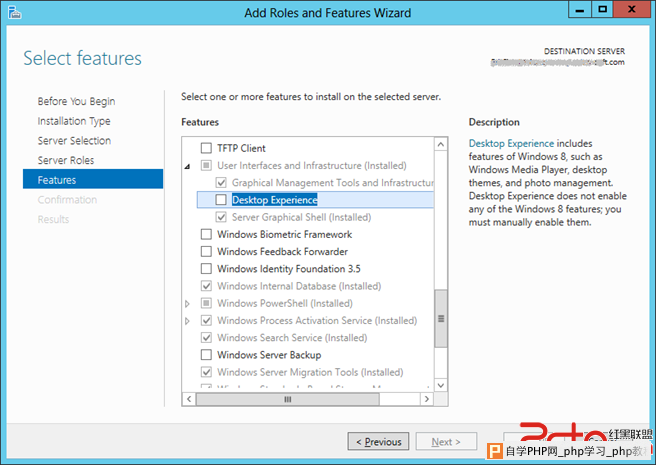Check the Windows Server Backup checkbox
Image resolution: width=656 pixels, height=465 pixels.
point(206,355)
